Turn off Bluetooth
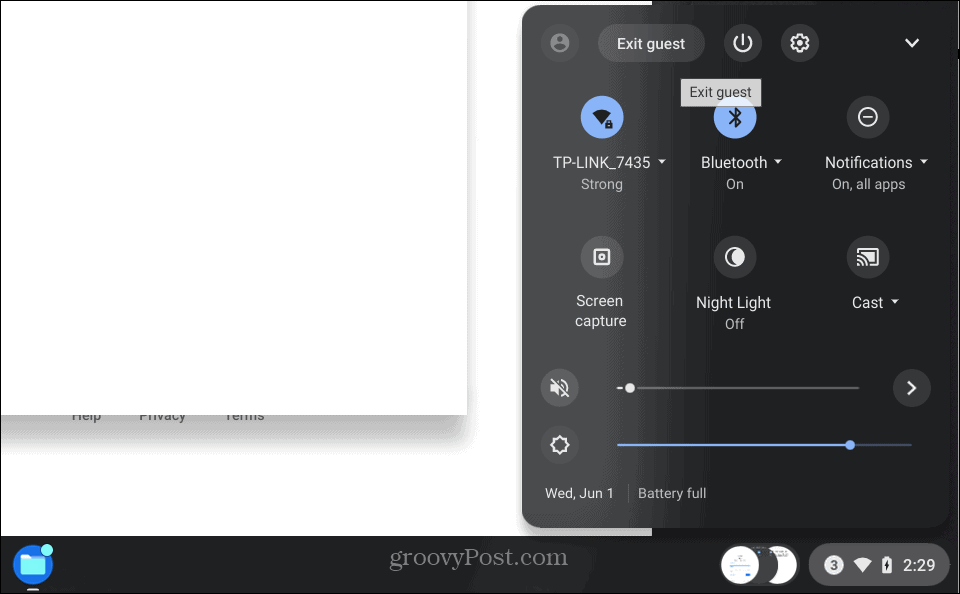This screenshot has height=594, width=960. (x=735, y=117)
